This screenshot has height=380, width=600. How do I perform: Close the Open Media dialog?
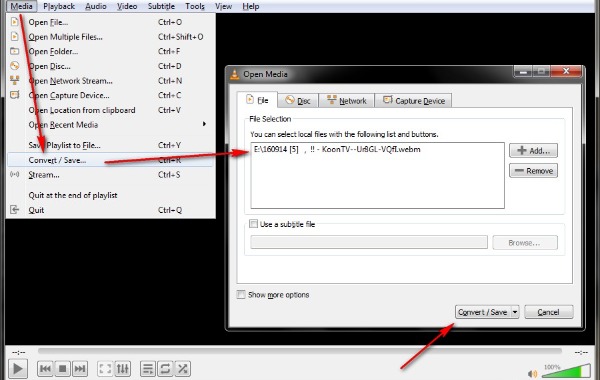(566, 71)
